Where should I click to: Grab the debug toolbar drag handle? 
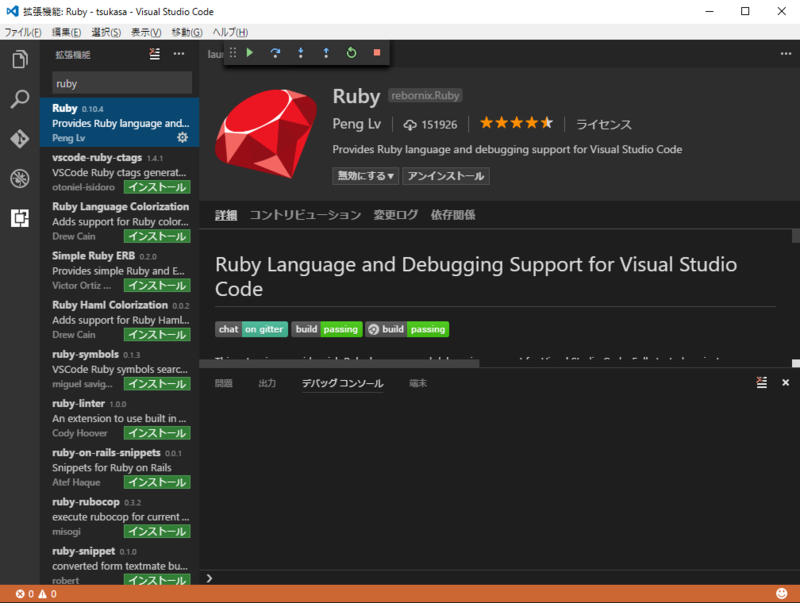[x=233, y=53]
